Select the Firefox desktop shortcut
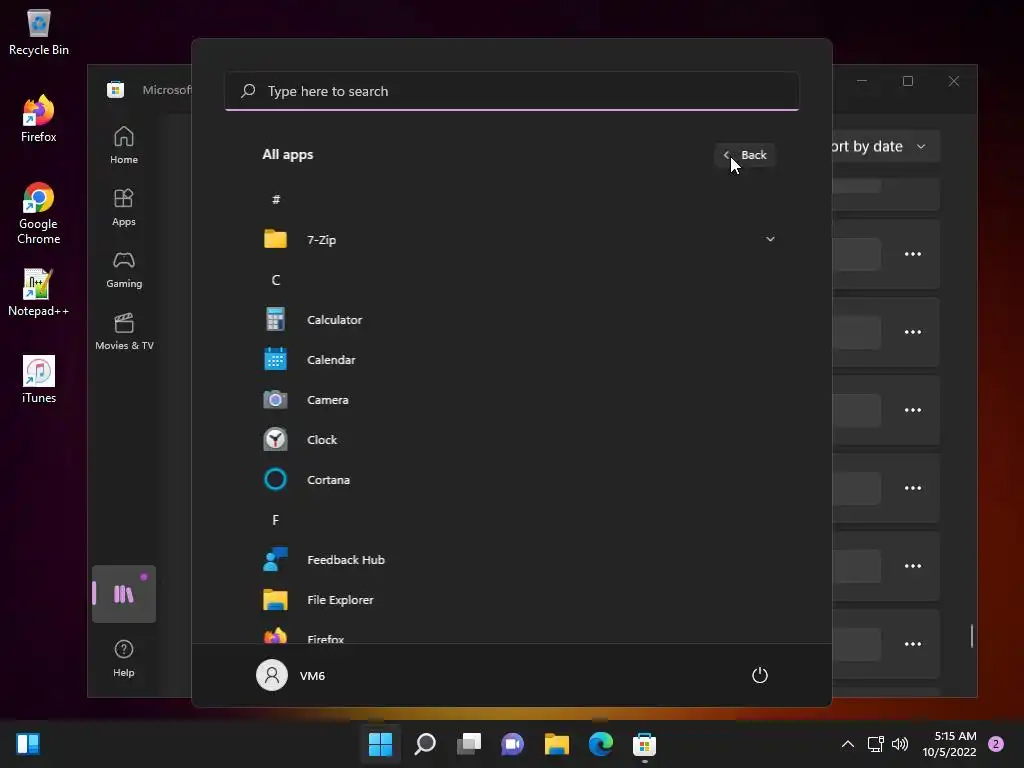This screenshot has width=1024, height=768. pyautogui.click(x=39, y=119)
